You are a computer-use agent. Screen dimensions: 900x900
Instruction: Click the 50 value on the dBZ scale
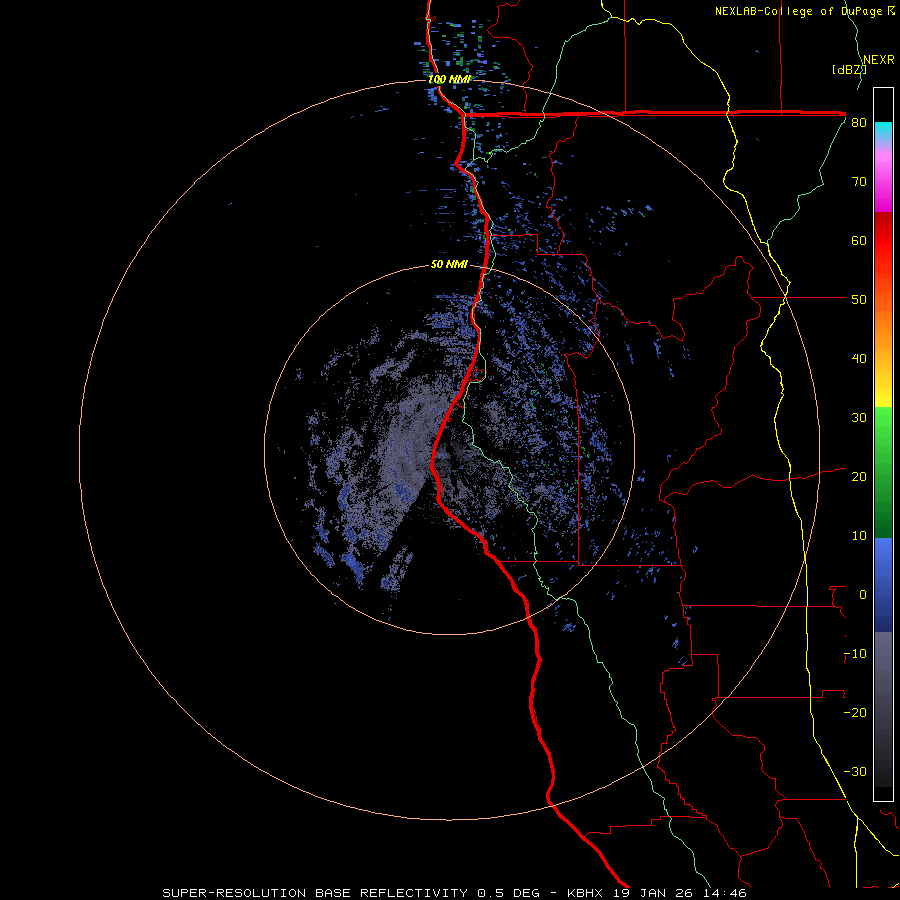(x=859, y=300)
